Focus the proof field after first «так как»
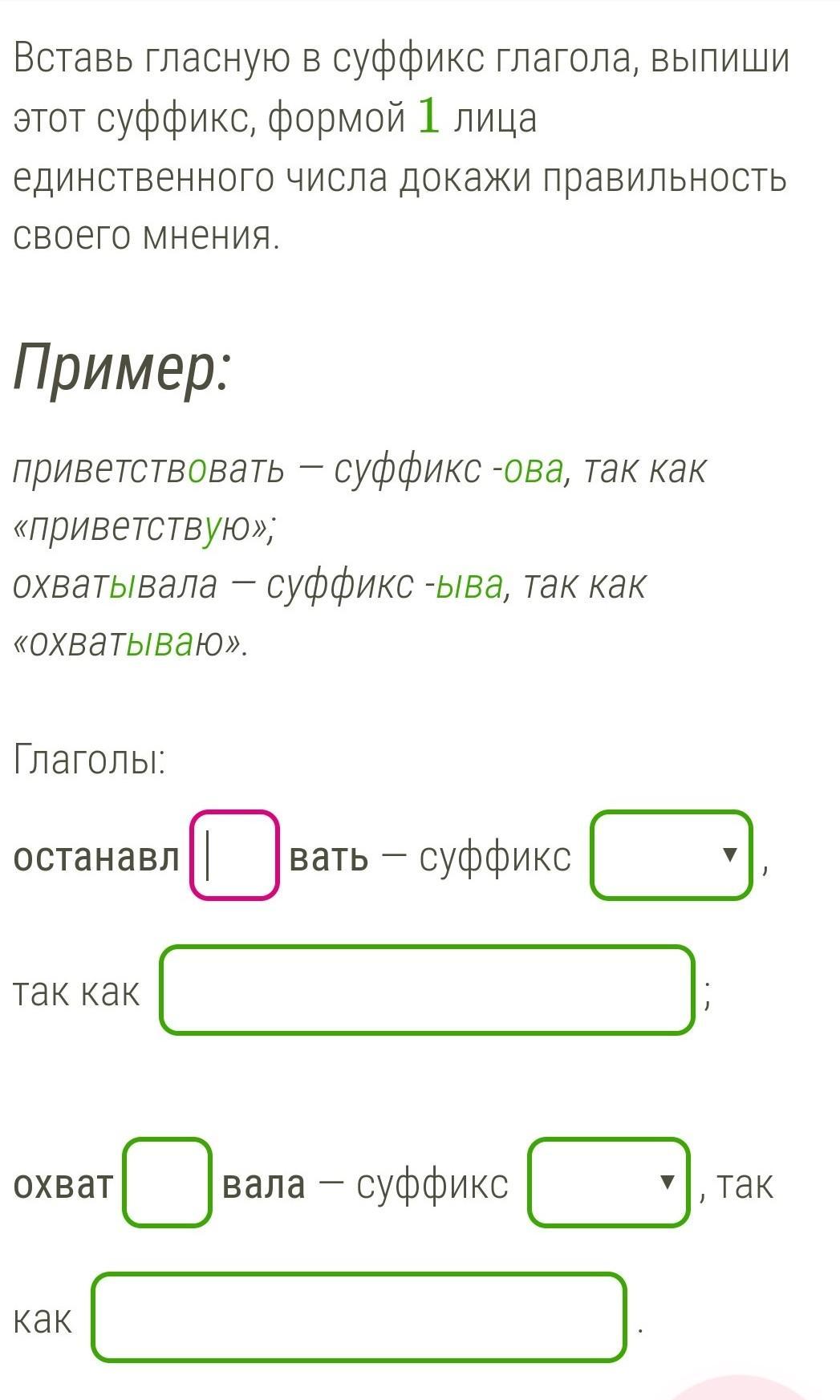 (427, 990)
